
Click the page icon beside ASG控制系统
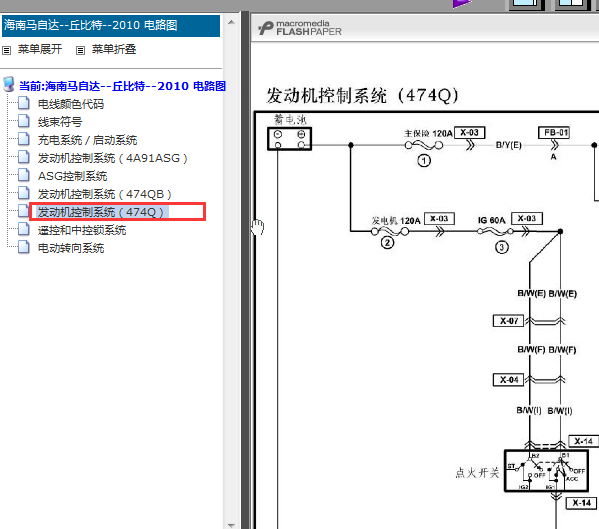point(24,175)
